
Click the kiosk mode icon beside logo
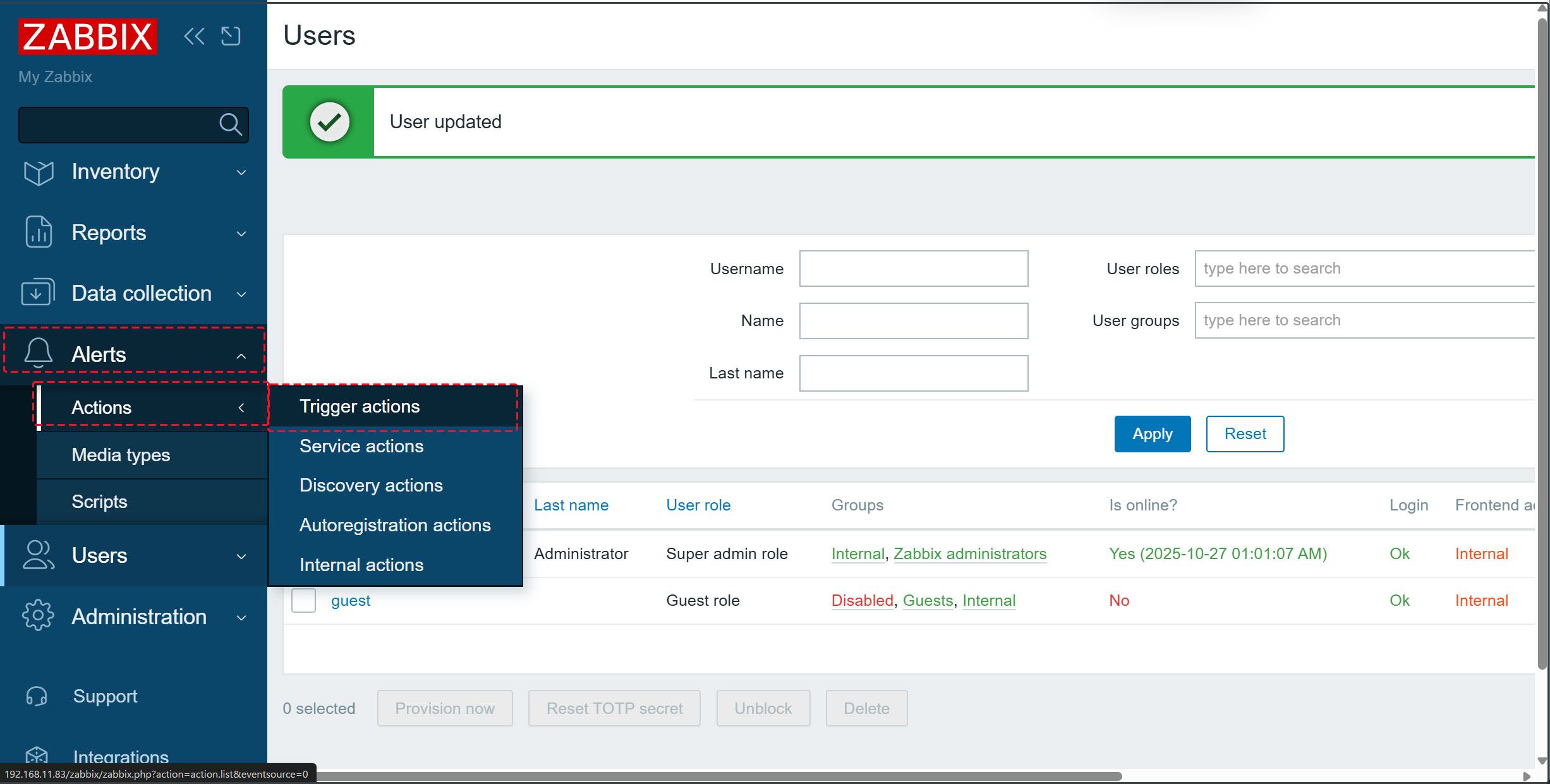point(231,36)
